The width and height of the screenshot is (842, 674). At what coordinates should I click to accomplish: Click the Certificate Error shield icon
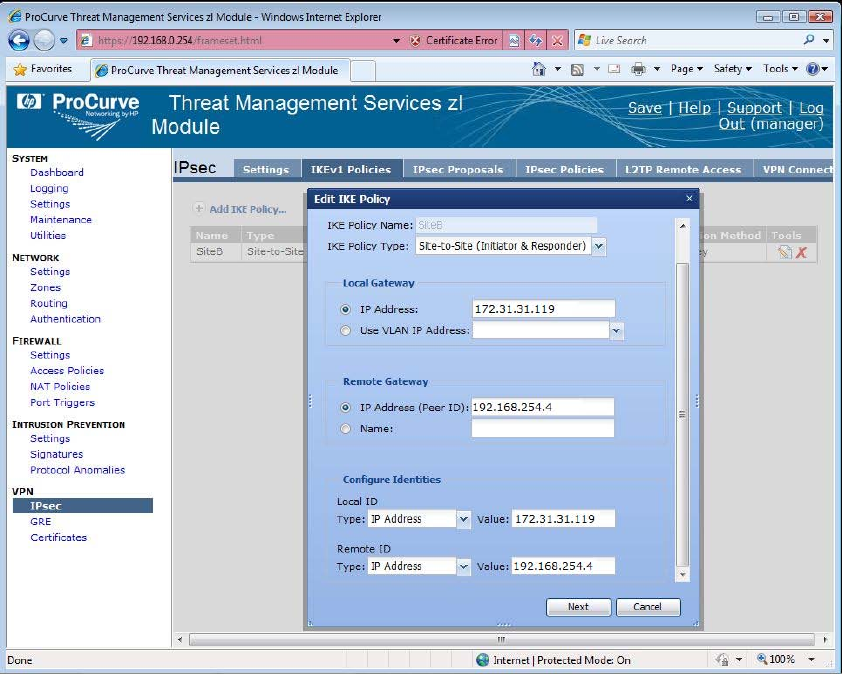pyautogui.click(x=415, y=40)
